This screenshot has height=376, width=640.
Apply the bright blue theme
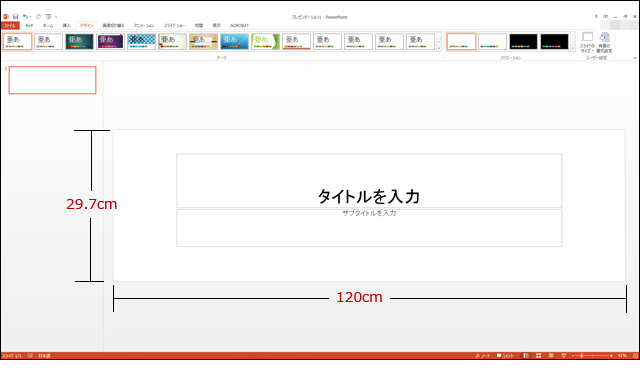click(x=234, y=42)
